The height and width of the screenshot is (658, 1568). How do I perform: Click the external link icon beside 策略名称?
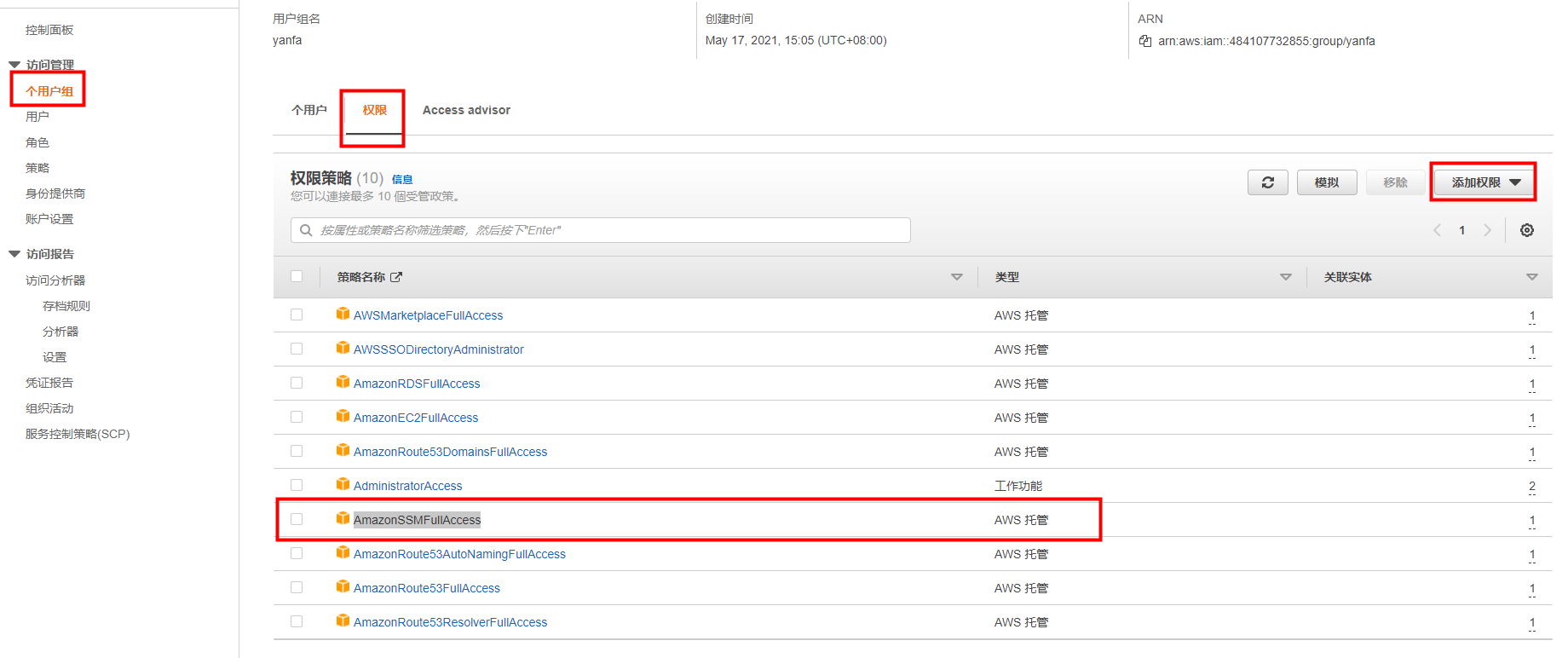click(396, 277)
